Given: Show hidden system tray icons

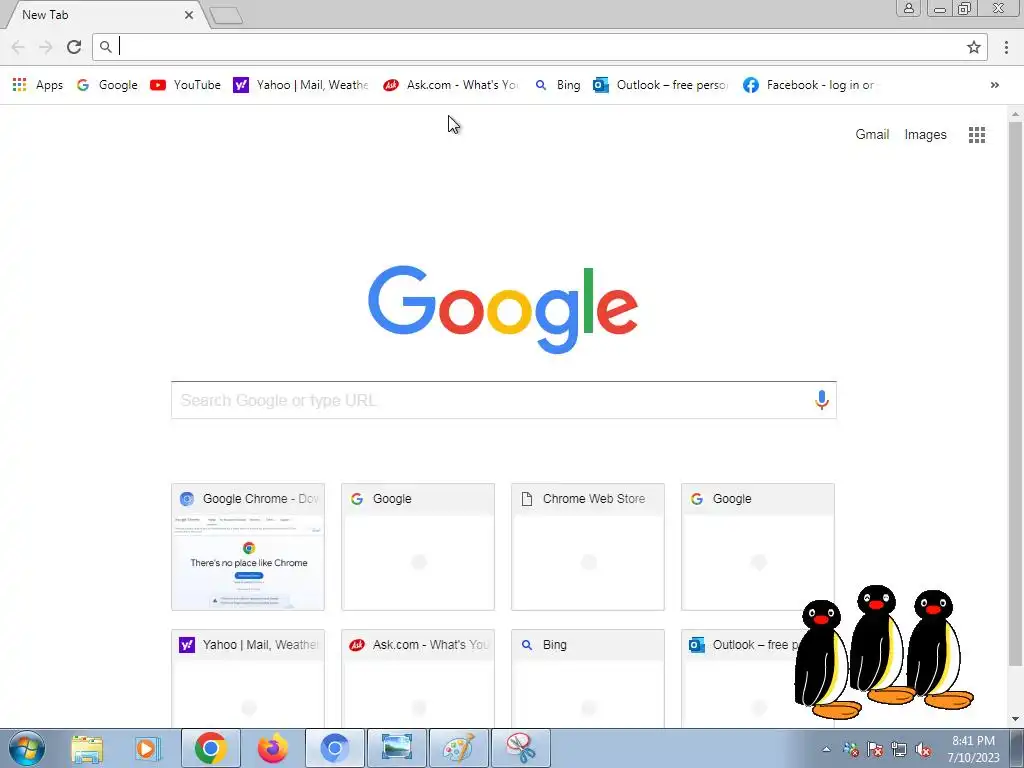Looking at the screenshot, I should pos(826,749).
